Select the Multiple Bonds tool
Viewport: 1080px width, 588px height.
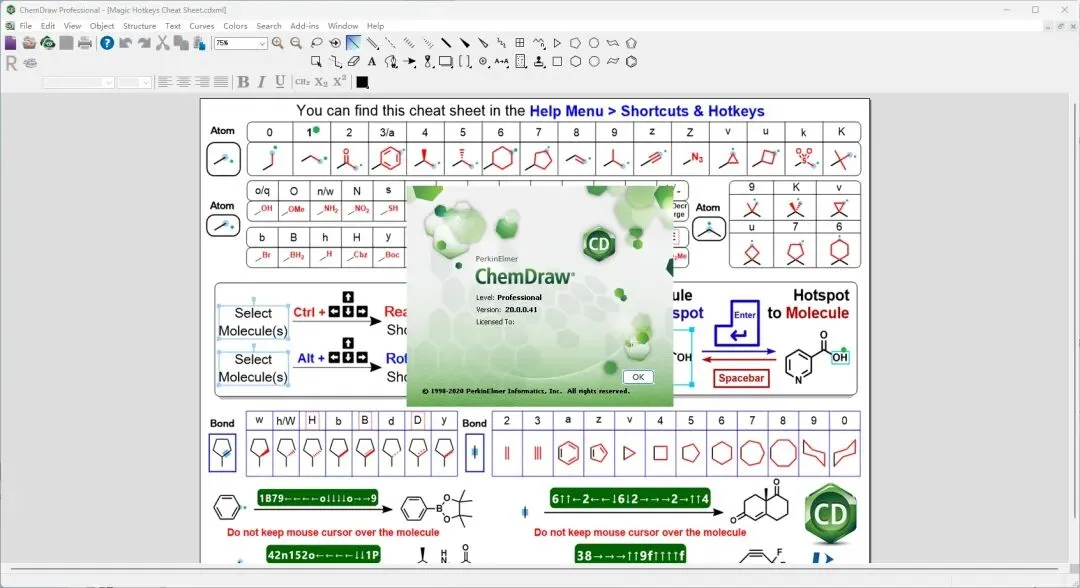tap(372, 43)
